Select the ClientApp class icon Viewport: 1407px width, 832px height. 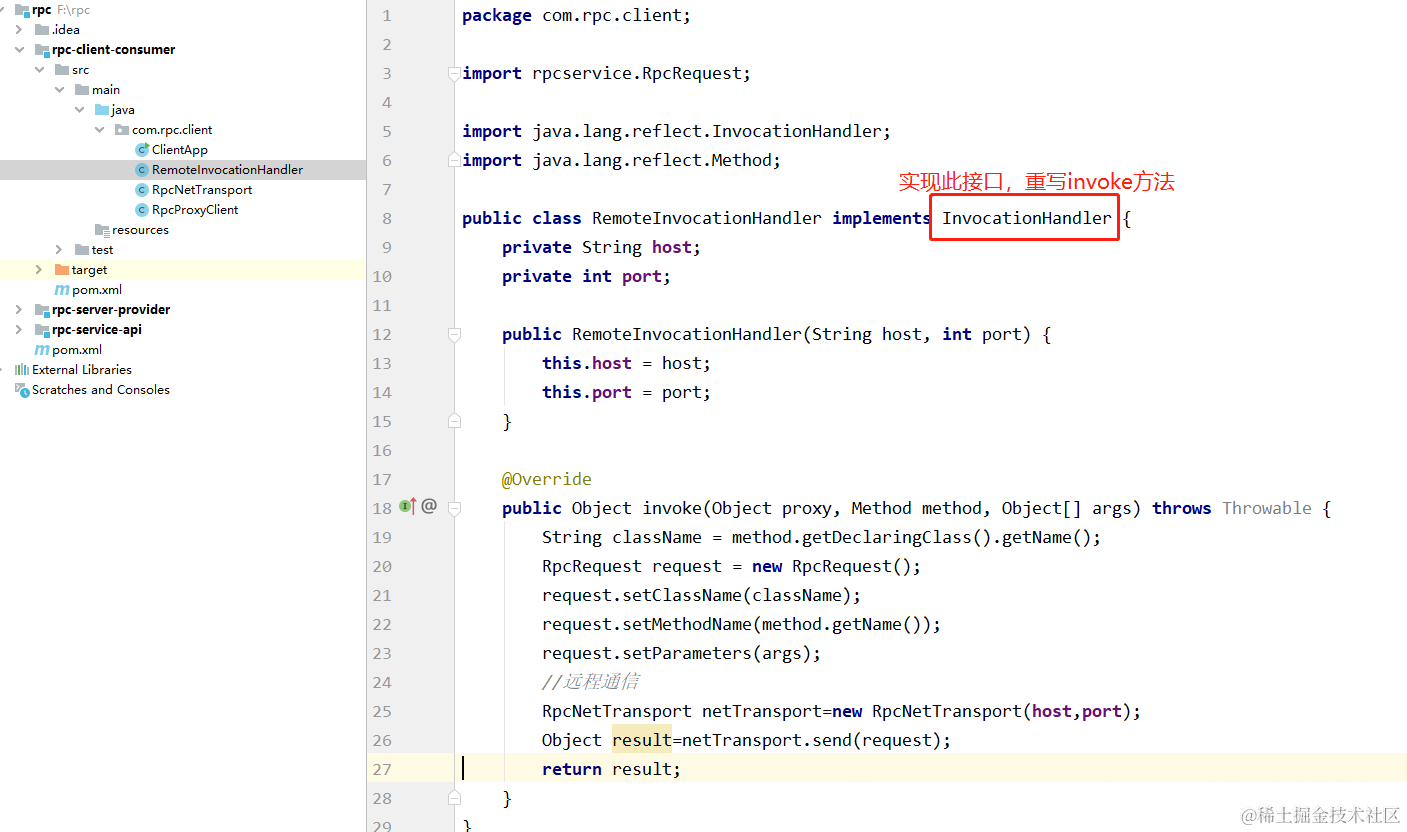point(142,150)
